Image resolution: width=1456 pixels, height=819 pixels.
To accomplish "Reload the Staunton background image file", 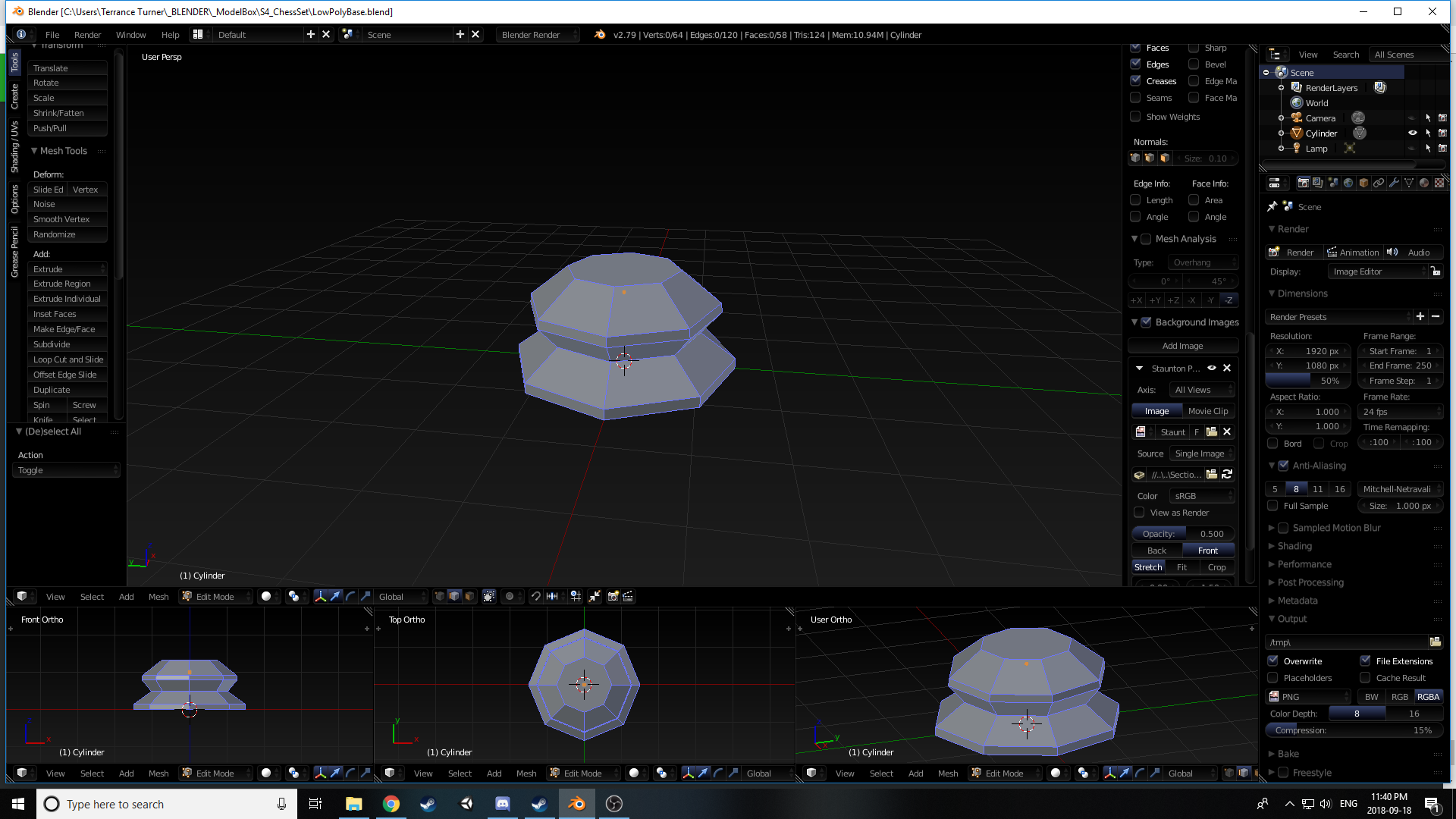I will 1227,474.
